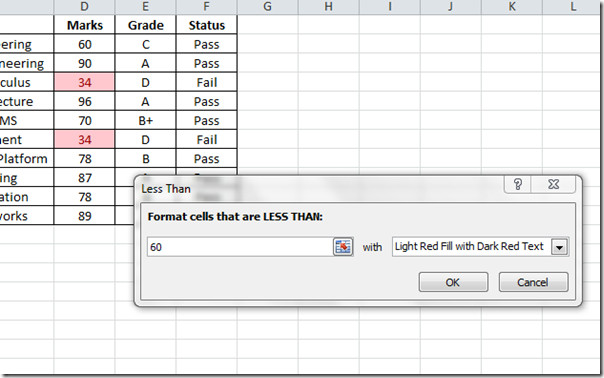Confirm with the OK button
Image resolution: width=604 pixels, height=378 pixels.
point(453,282)
